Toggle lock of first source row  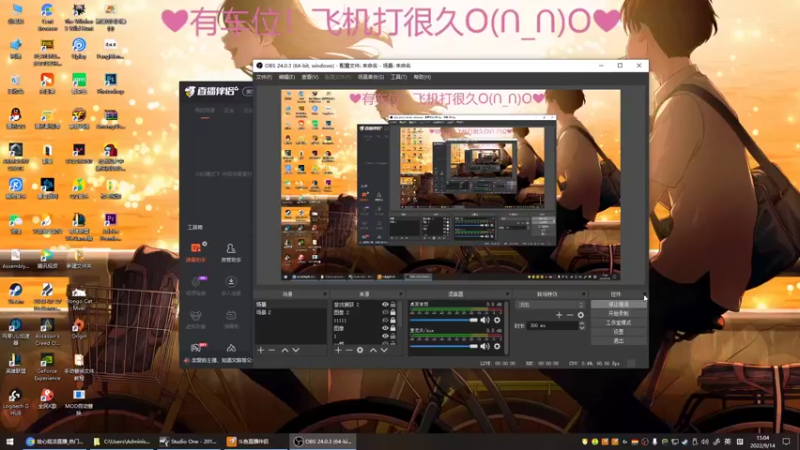pos(393,305)
